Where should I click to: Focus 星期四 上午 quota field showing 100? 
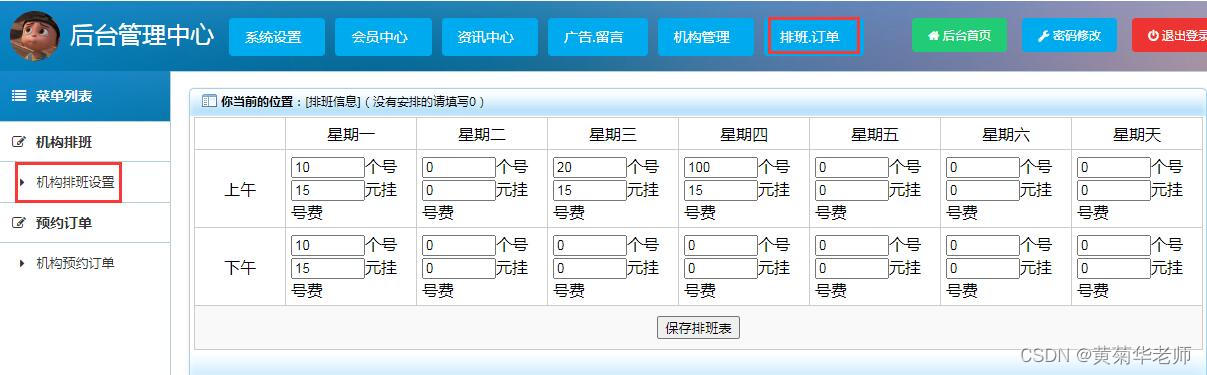coord(721,167)
